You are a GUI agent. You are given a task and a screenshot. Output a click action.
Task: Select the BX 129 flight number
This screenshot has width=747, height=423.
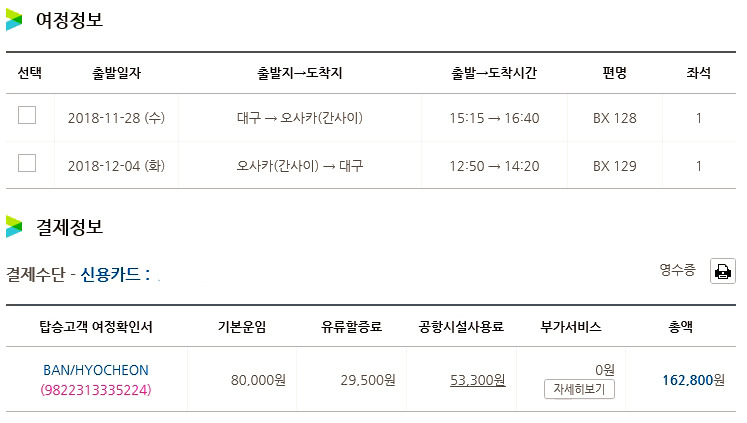[x=614, y=165]
